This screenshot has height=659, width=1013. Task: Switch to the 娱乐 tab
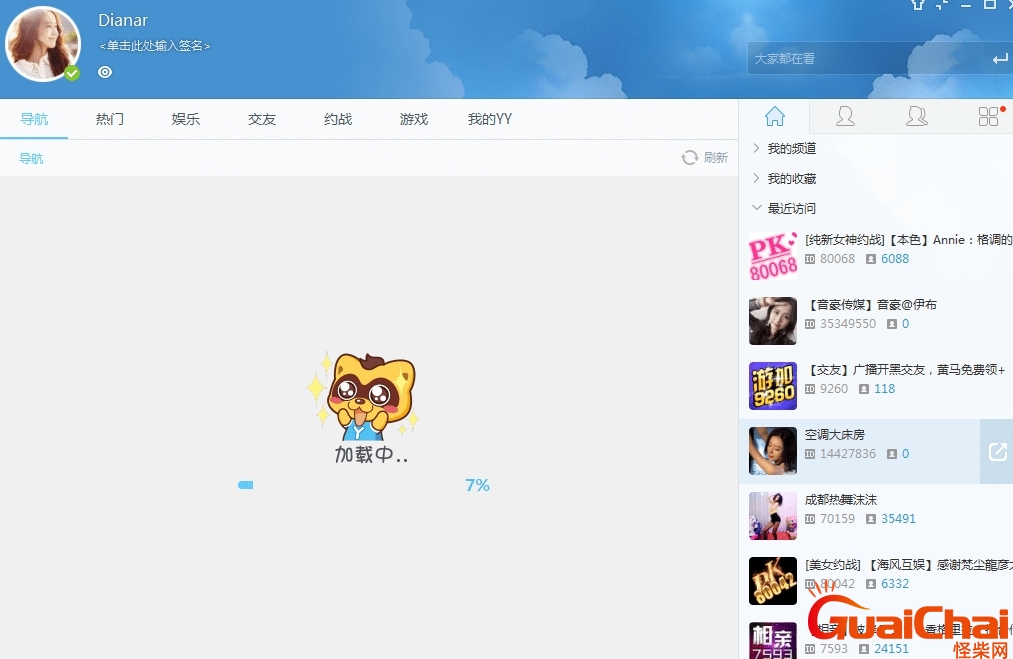[x=185, y=119]
